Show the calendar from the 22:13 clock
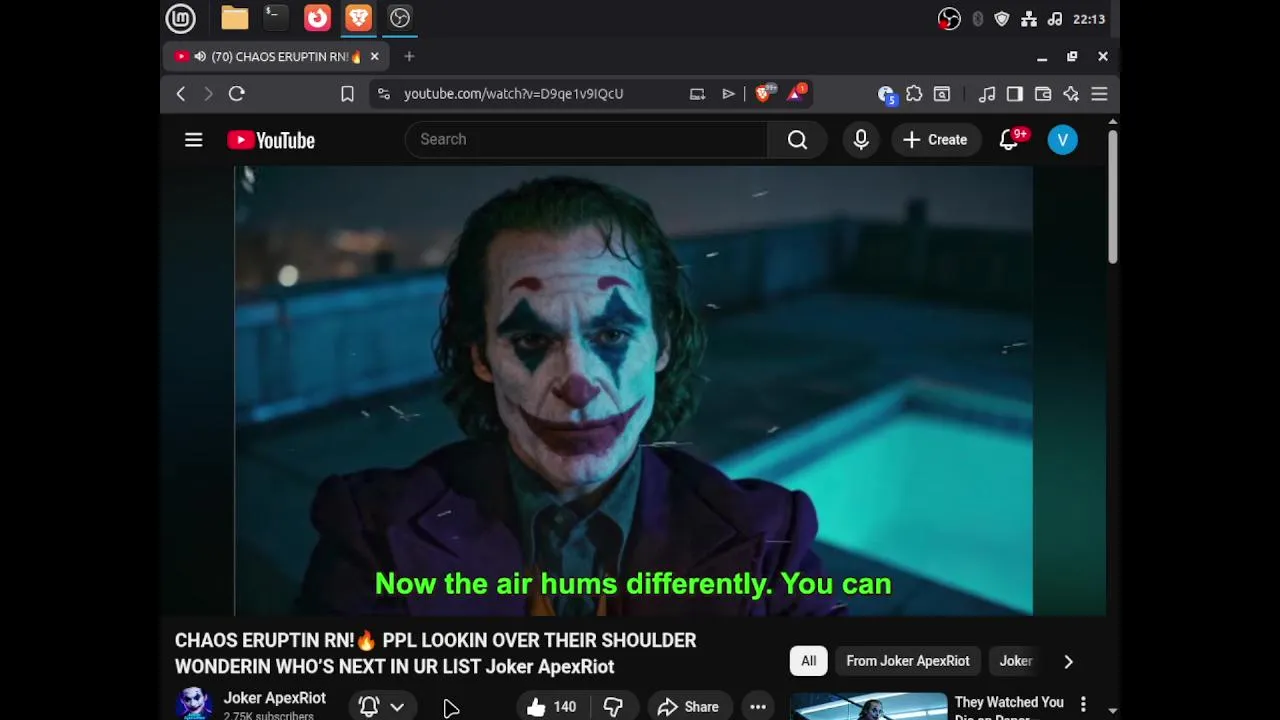1280x720 pixels. (x=1089, y=19)
